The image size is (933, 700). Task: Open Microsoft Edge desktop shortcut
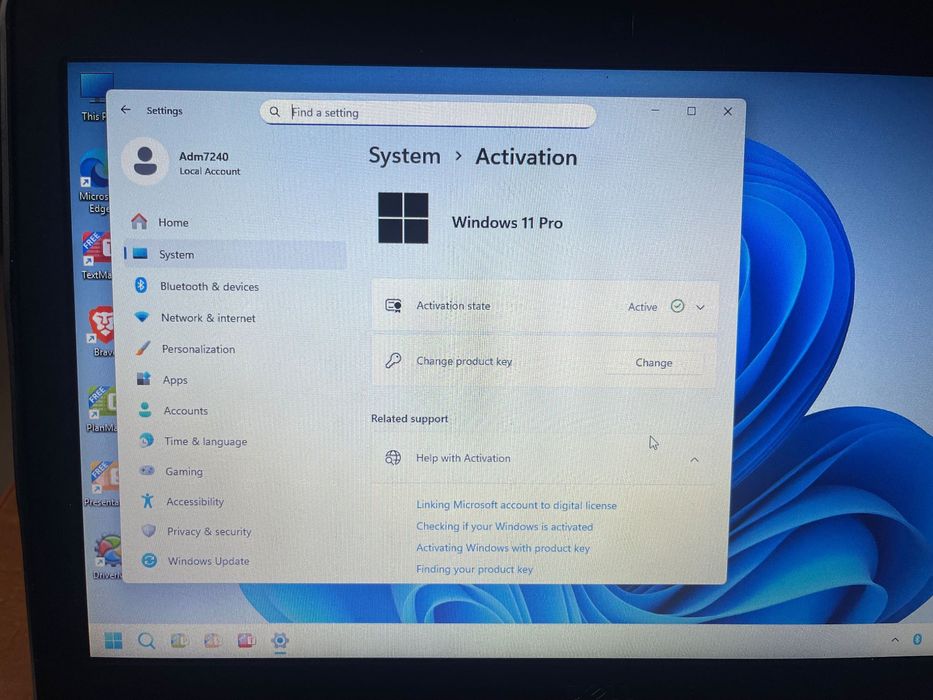point(95,180)
